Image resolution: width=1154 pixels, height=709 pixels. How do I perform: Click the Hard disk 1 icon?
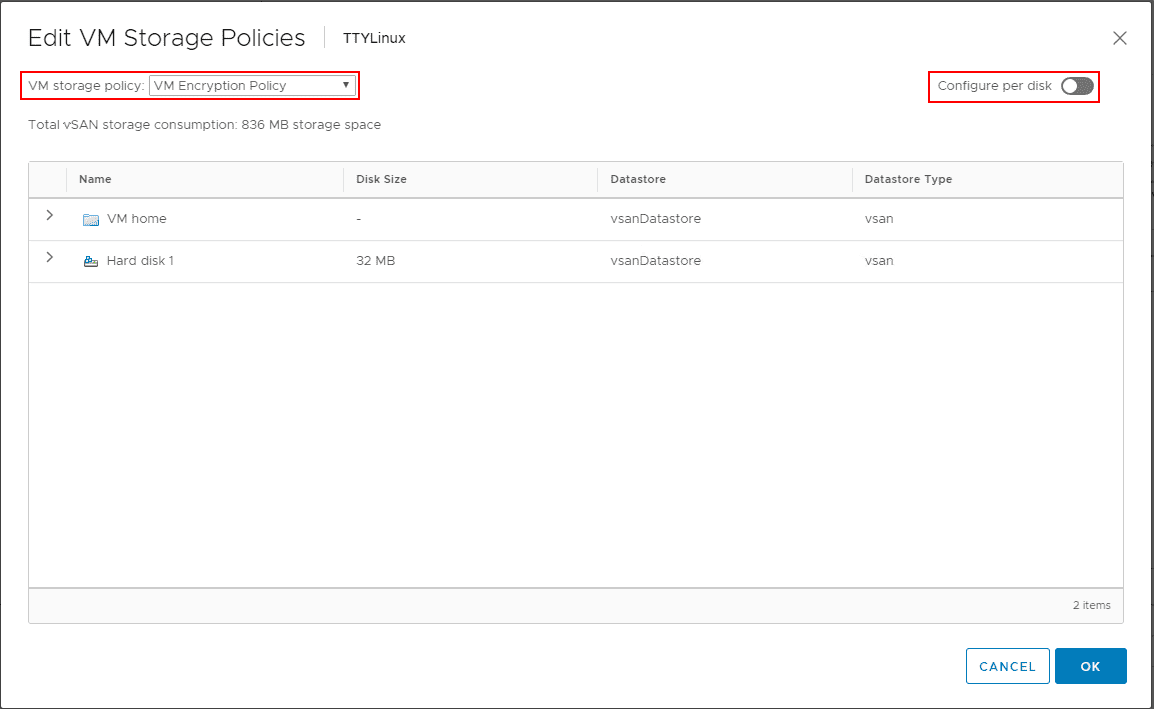91,261
